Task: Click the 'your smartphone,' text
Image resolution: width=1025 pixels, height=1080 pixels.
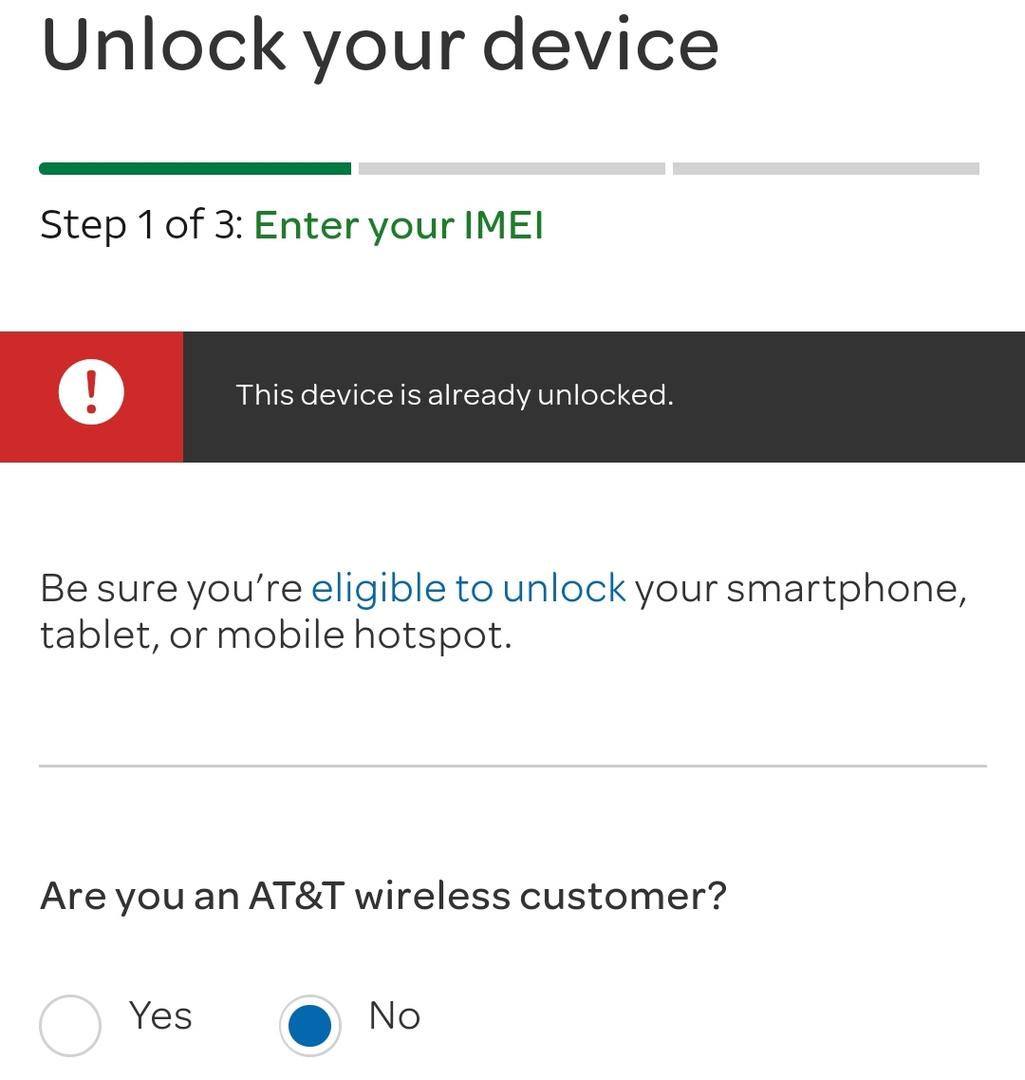Action: click(801, 590)
